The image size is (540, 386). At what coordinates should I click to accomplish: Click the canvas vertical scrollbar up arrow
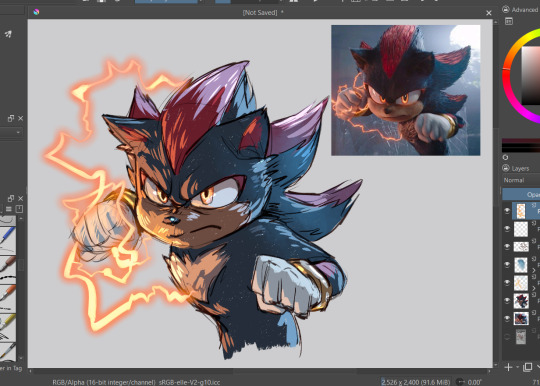tap(496, 22)
